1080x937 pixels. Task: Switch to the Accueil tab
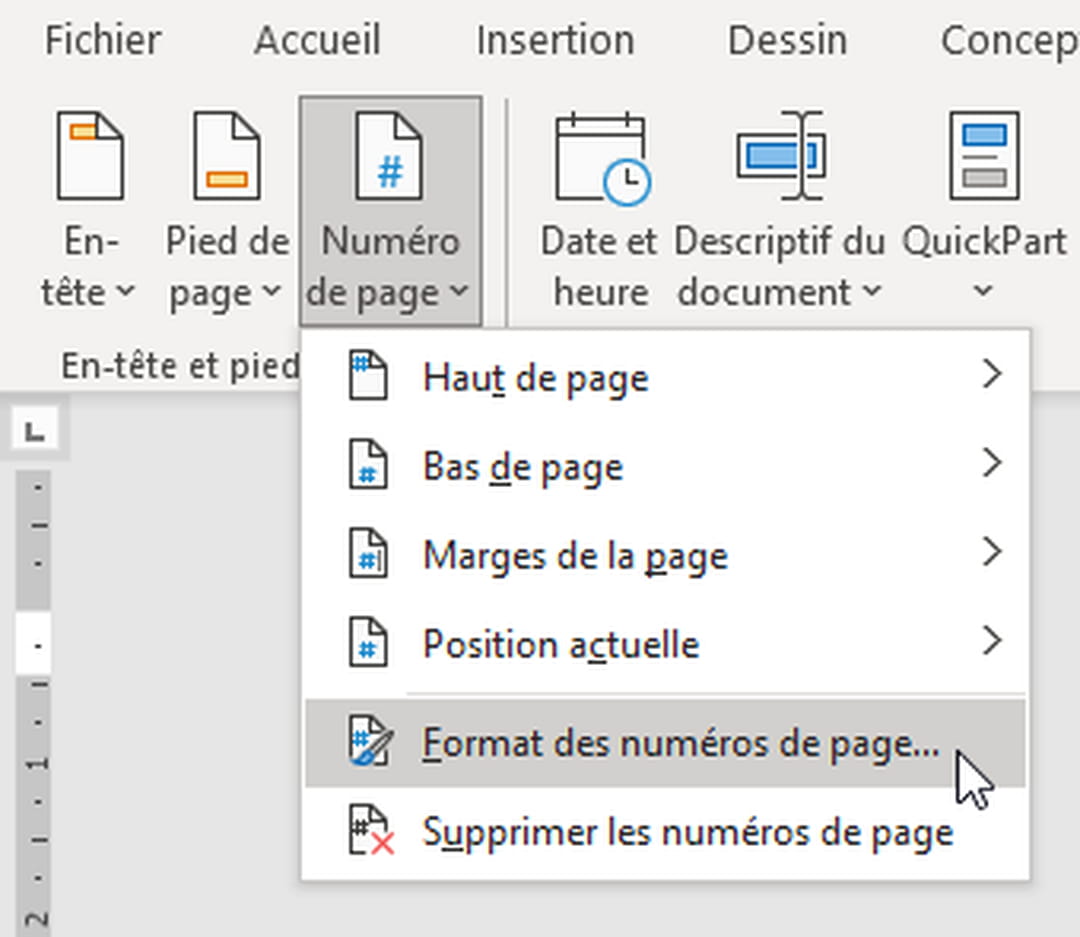tap(317, 40)
